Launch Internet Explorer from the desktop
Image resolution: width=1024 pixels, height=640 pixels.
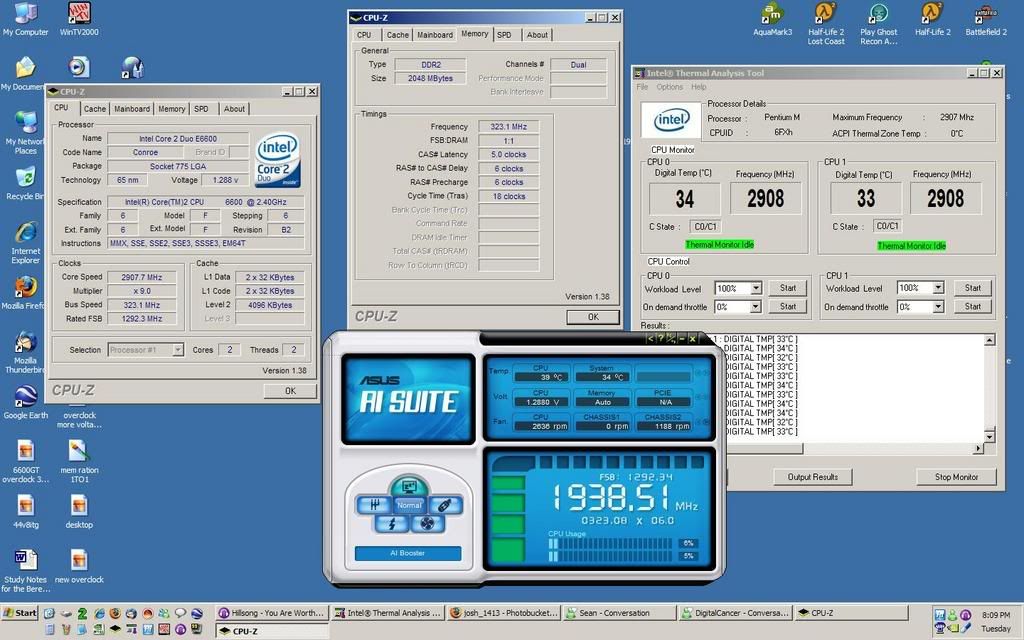pyautogui.click(x=25, y=243)
